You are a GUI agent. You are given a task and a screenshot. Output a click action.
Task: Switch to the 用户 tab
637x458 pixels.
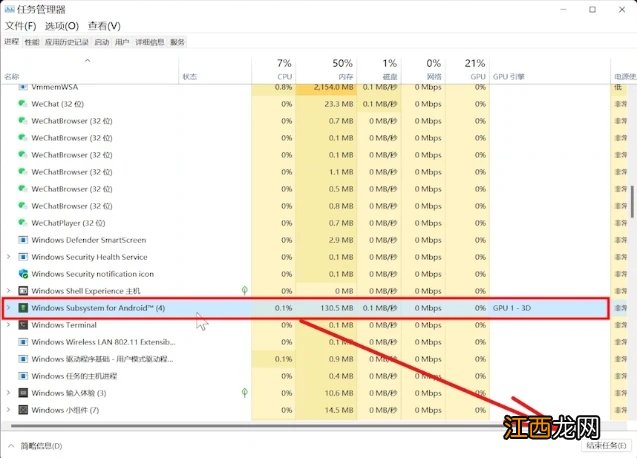[122, 42]
